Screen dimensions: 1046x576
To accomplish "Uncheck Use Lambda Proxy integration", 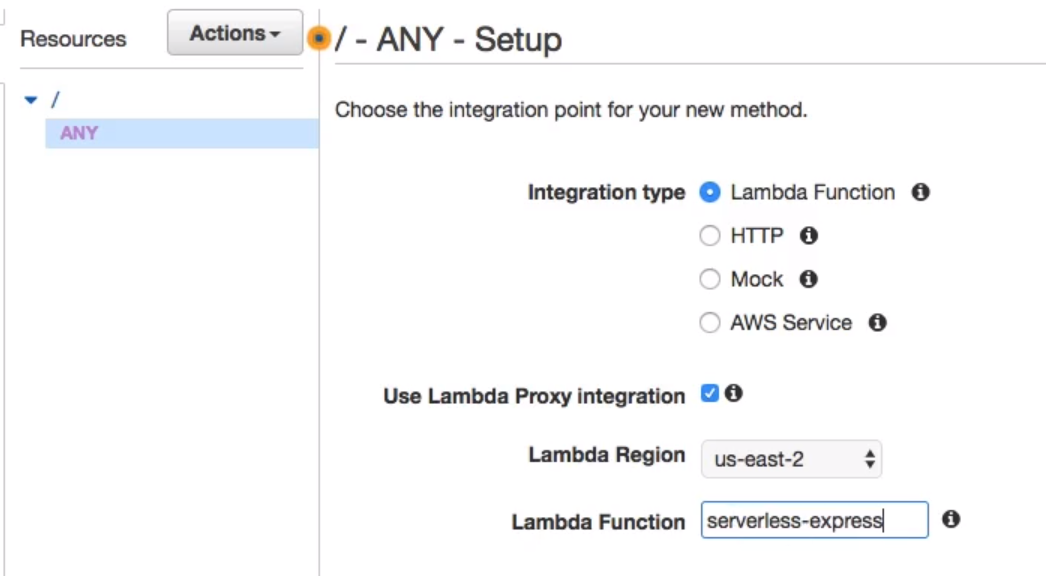I will [710, 393].
